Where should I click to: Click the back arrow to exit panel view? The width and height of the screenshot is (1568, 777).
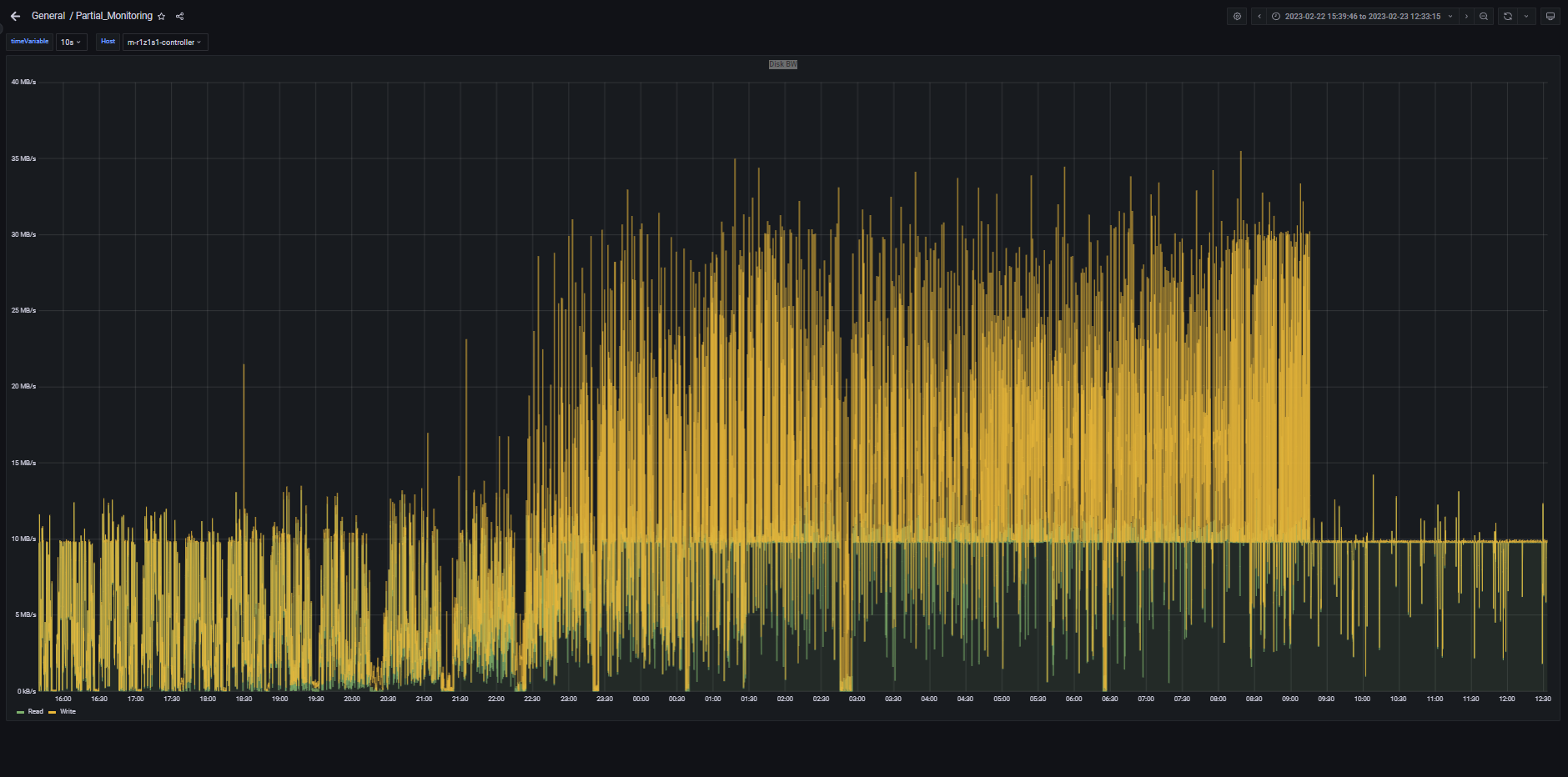click(15, 16)
